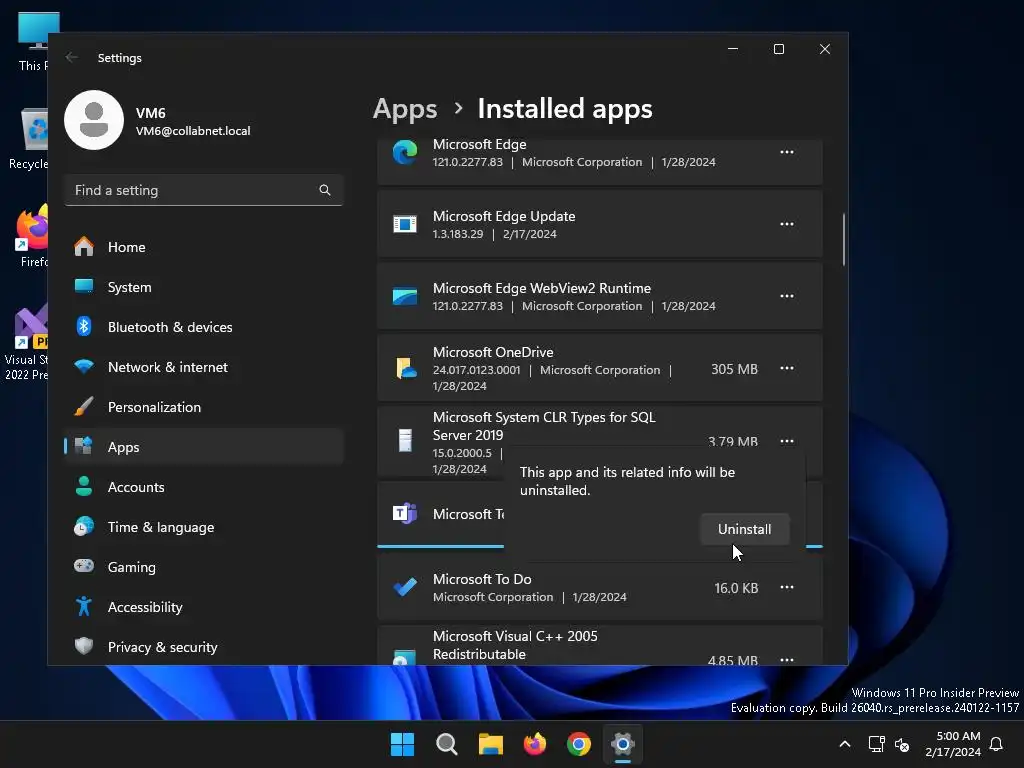Launch Firefox from the taskbar

(535, 744)
